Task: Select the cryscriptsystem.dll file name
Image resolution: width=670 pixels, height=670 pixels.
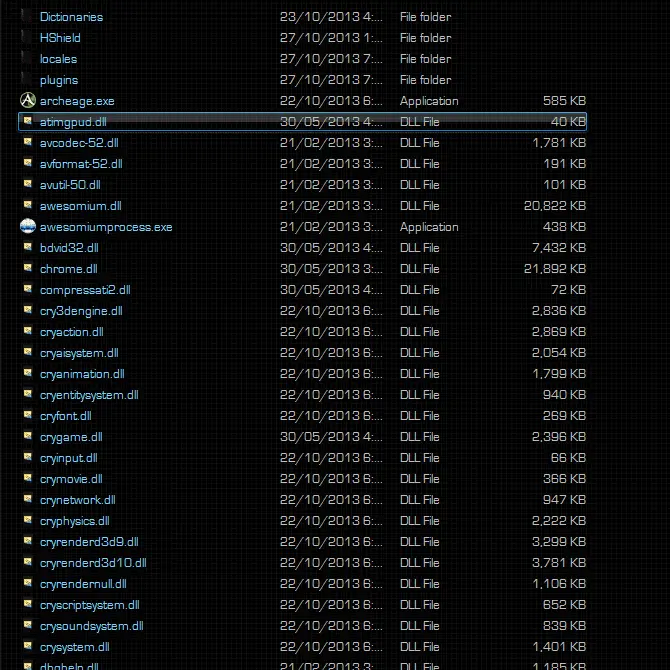Action: click(x=90, y=605)
